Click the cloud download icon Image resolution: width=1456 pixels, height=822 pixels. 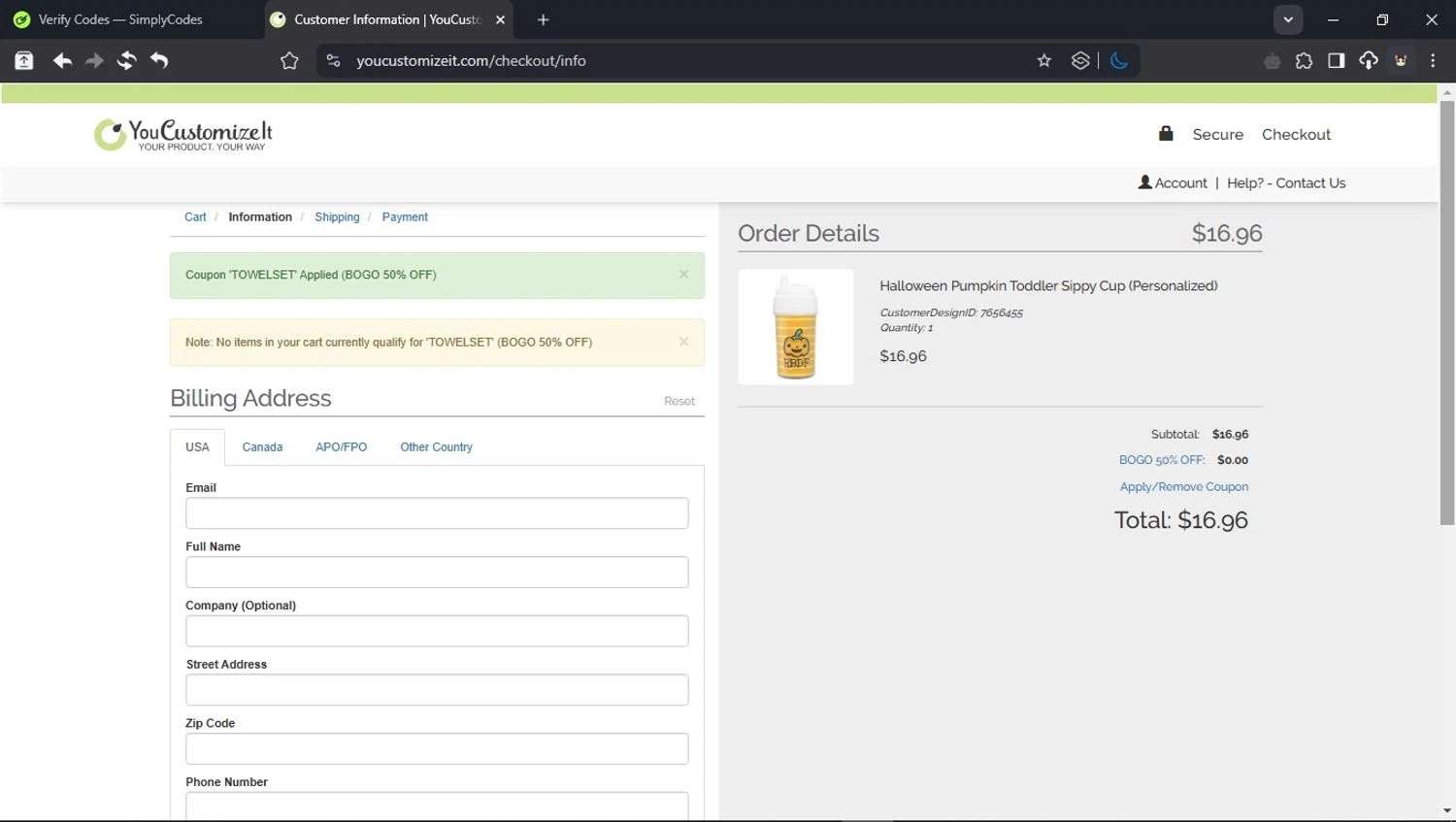click(1369, 60)
